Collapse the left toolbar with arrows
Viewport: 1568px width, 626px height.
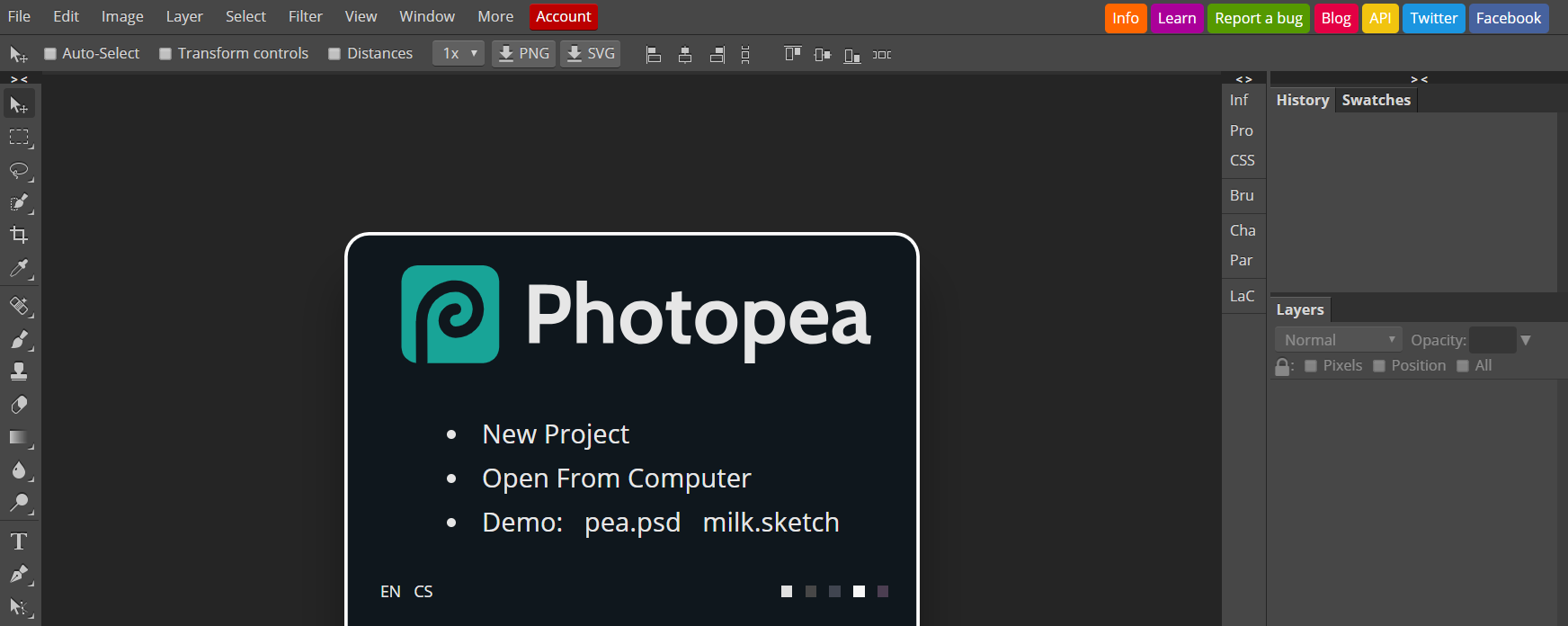tap(19, 79)
